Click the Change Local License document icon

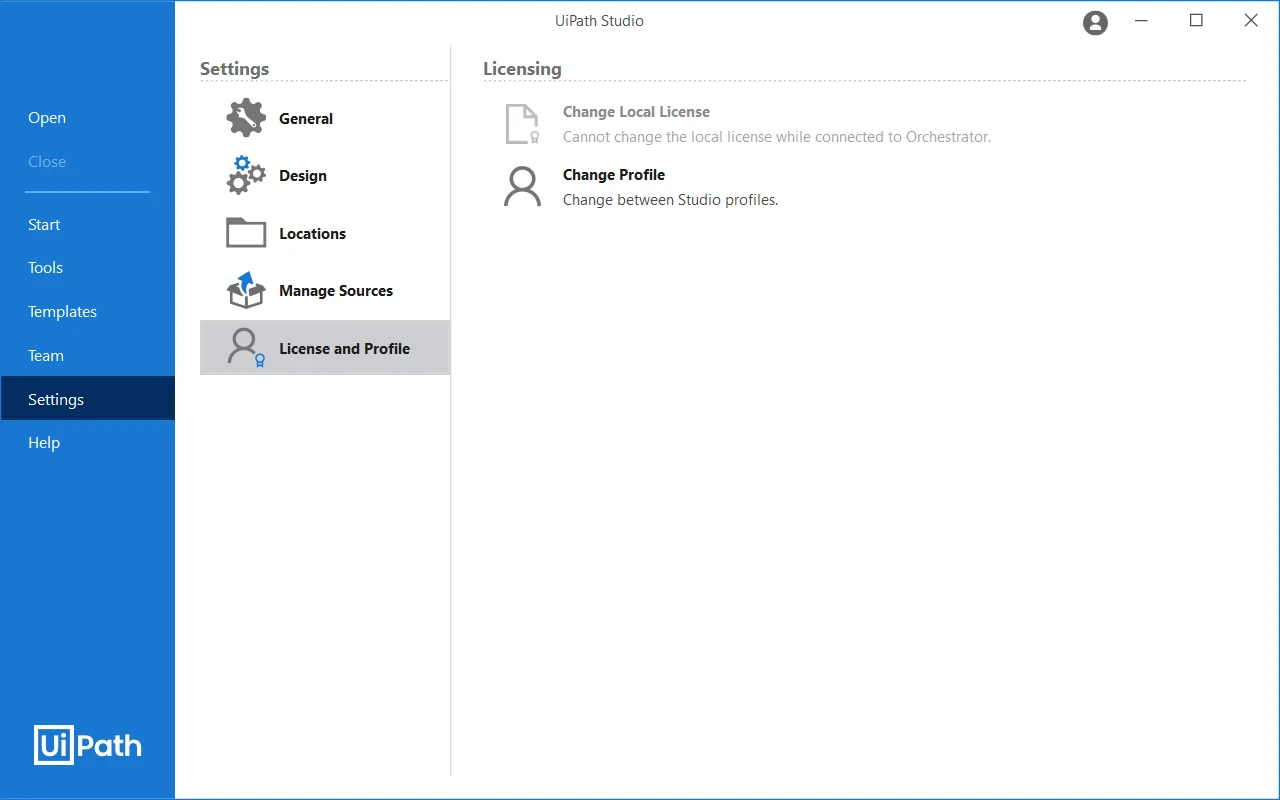click(522, 124)
